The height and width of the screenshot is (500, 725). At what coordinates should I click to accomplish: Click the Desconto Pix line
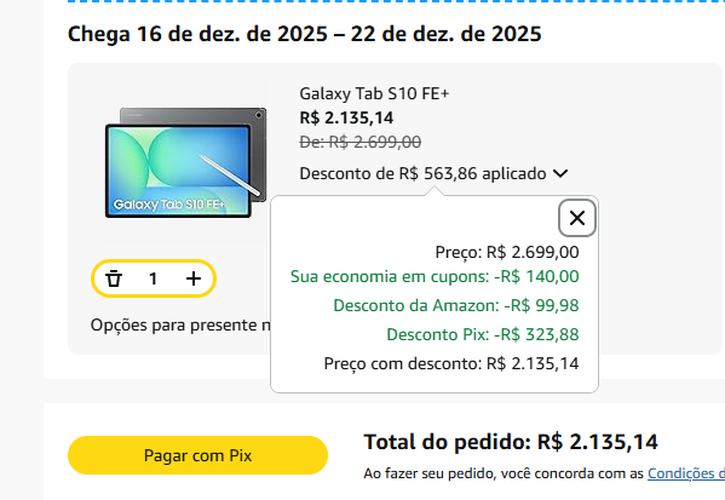click(x=482, y=335)
